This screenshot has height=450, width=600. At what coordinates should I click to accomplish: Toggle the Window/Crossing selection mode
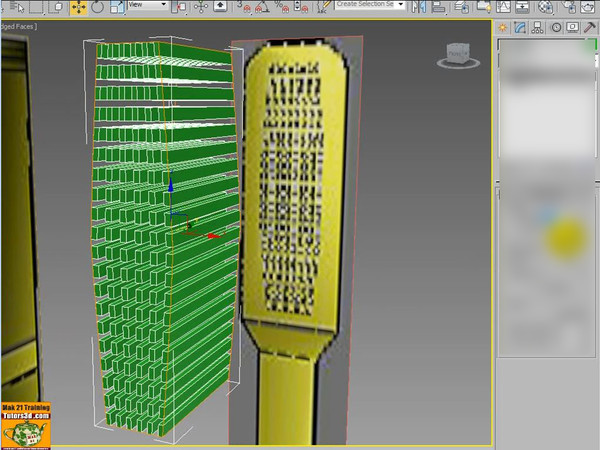click(57, 7)
